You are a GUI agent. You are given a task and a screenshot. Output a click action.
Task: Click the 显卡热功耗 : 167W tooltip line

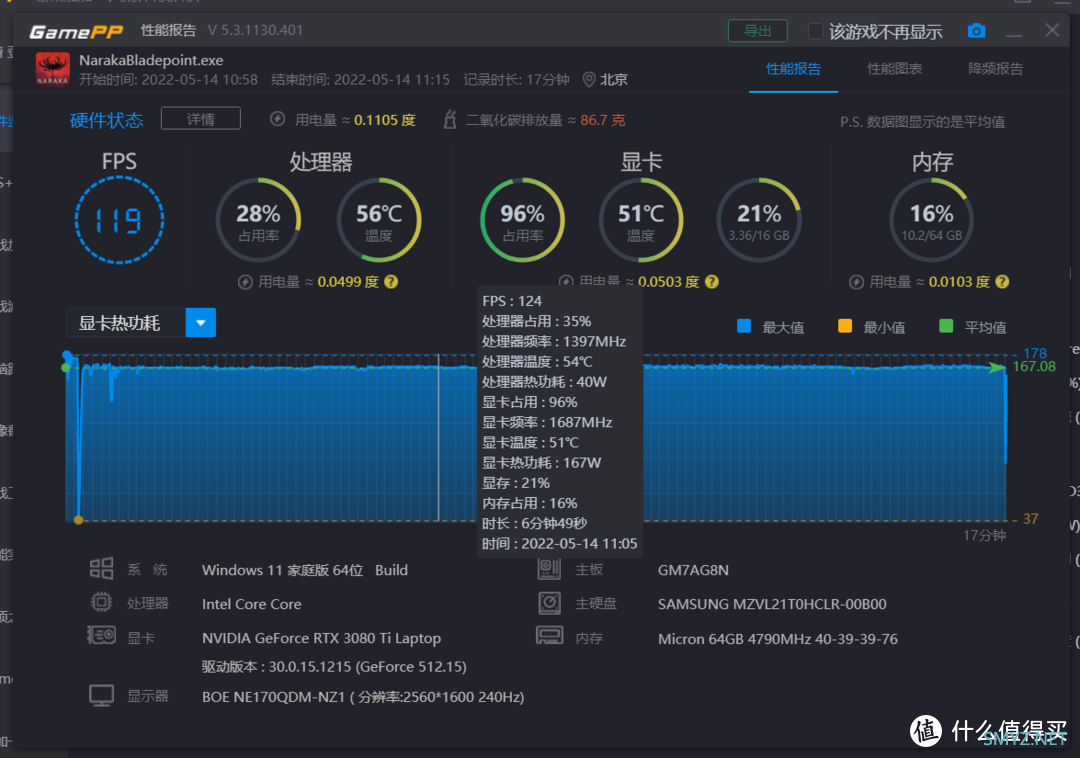coord(541,463)
